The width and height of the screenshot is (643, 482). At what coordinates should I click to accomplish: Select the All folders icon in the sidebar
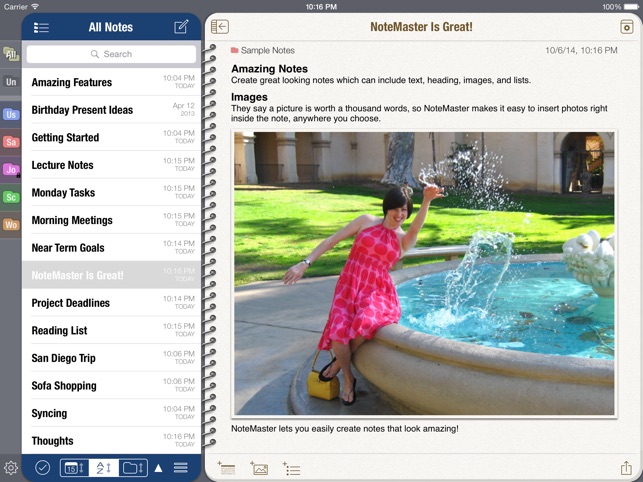pyautogui.click(x=11, y=54)
